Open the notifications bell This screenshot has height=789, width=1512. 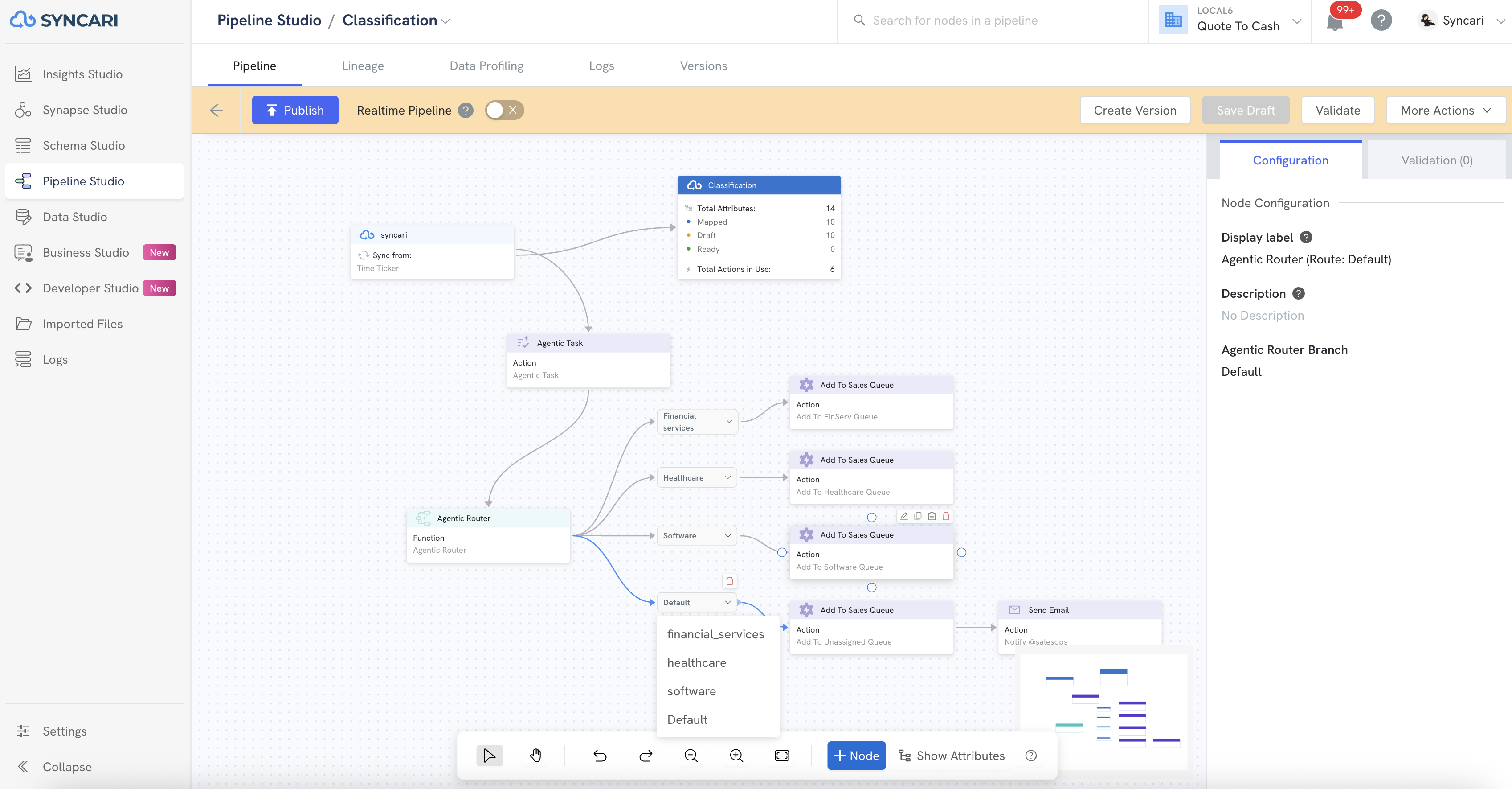pyautogui.click(x=1335, y=22)
